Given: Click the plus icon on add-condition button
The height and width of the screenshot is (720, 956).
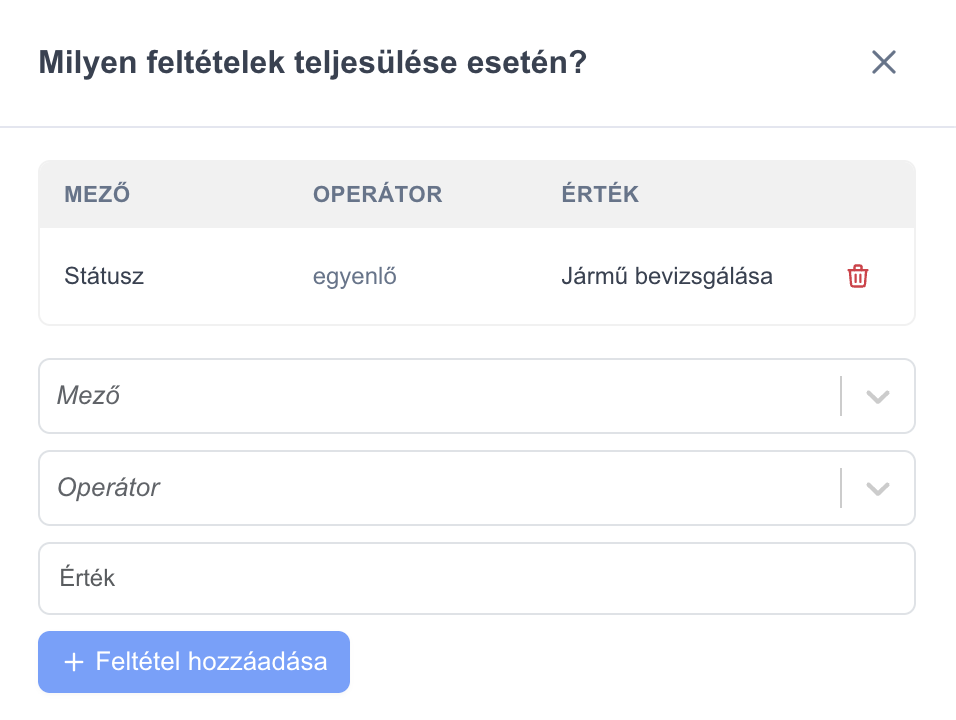Looking at the screenshot, I should click(74, 662).
